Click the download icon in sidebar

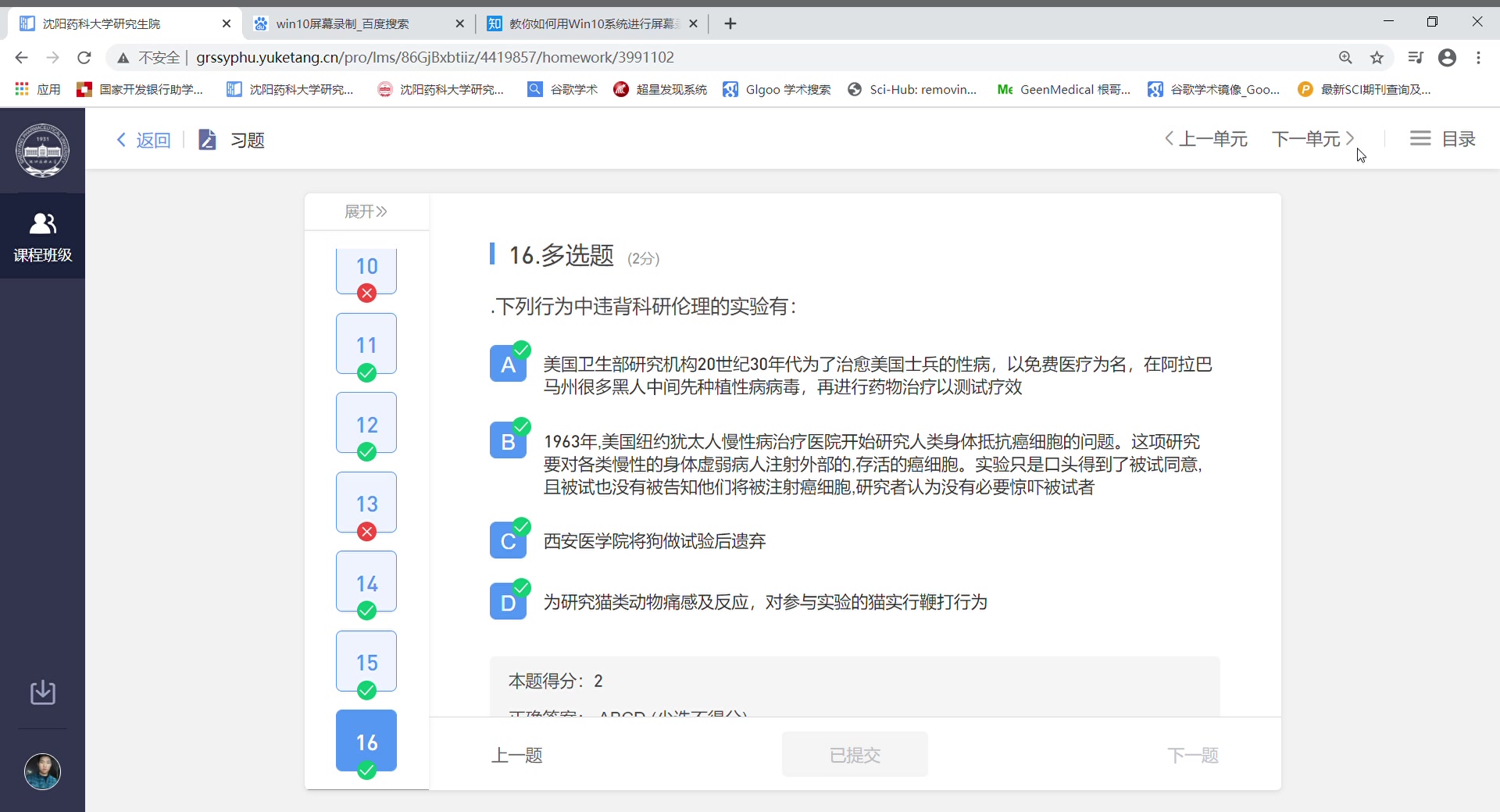pyautogui.click(x=43, y=692)
